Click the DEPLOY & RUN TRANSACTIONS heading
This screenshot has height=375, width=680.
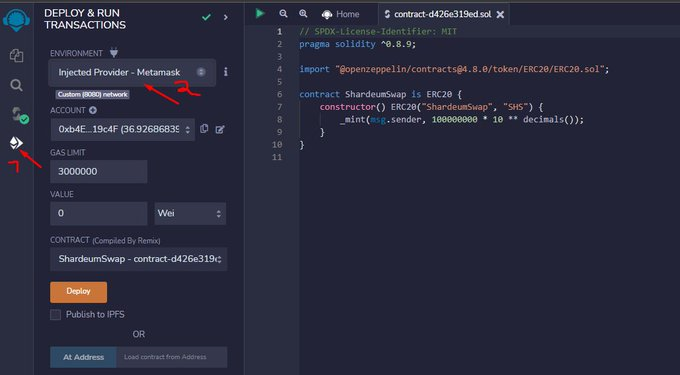pyautogui.click(x=85, y=19)
